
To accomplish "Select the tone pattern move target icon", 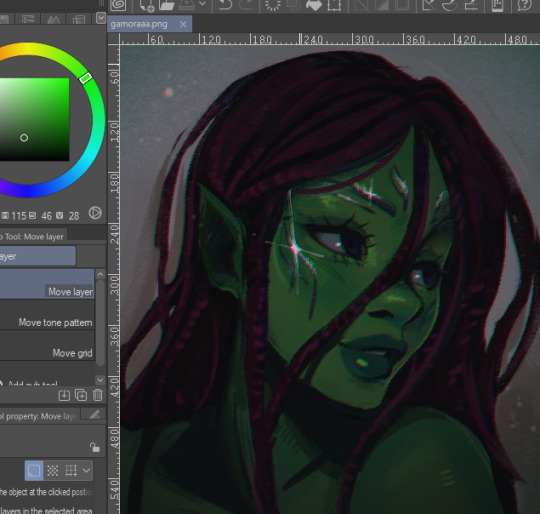I will click(52, 471).
